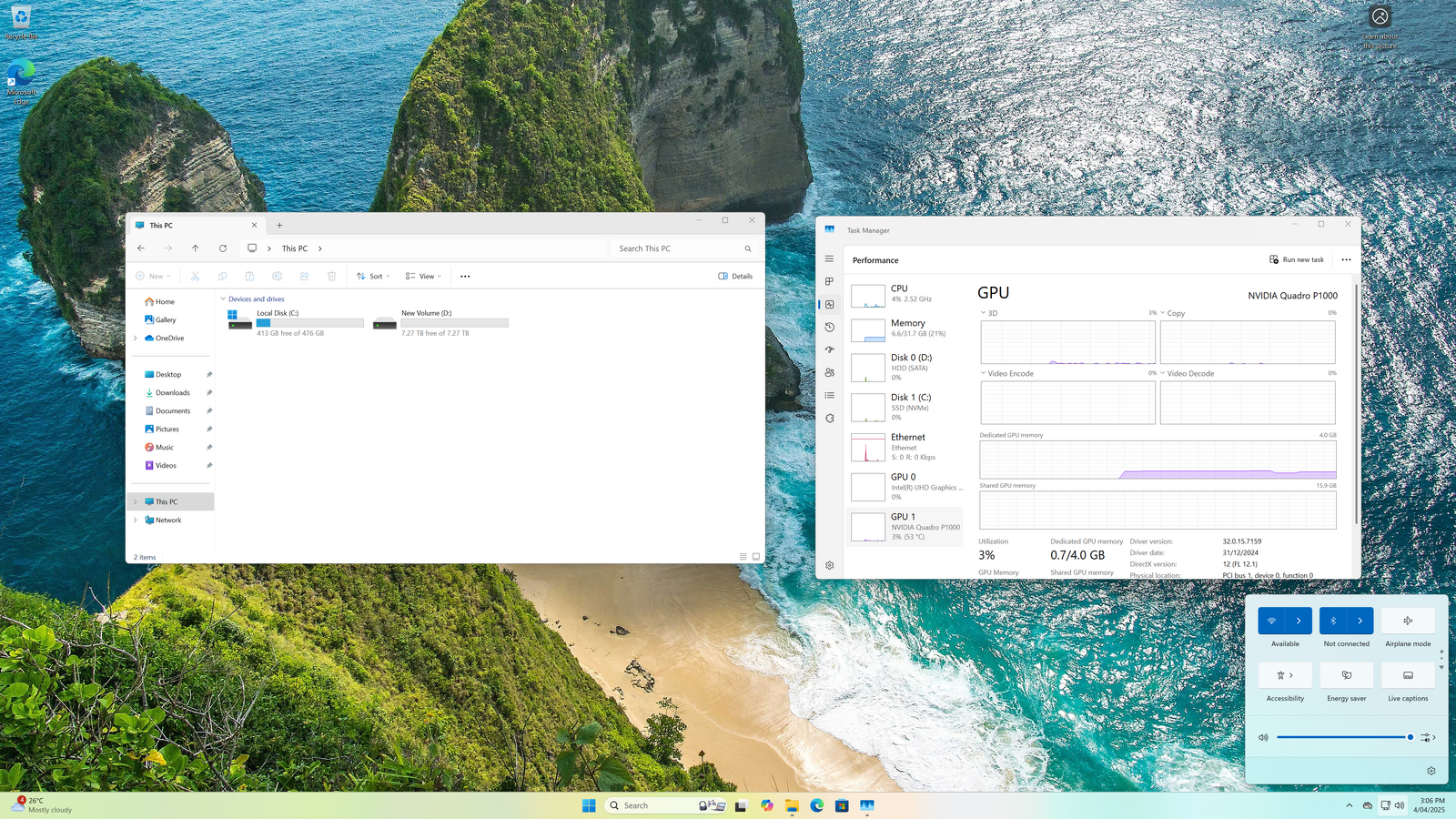Click the volume slider in Quick Settings
The image size is (1456, 819).
pyautogui.click(x=1342, y=737)
